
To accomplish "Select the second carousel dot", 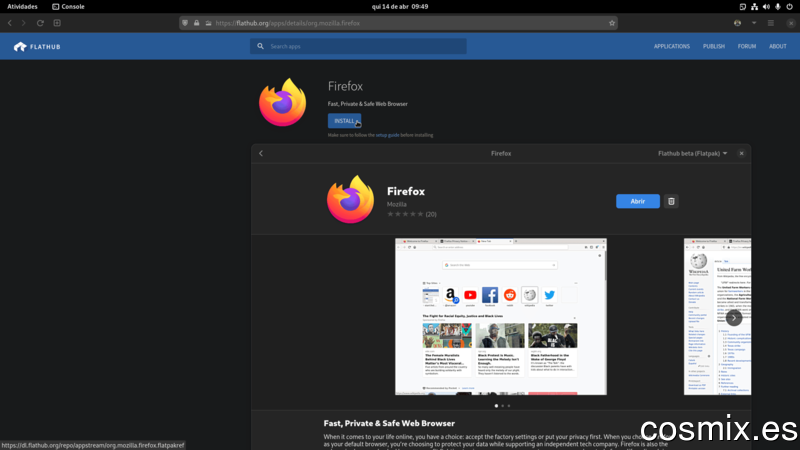I will 503,406.
